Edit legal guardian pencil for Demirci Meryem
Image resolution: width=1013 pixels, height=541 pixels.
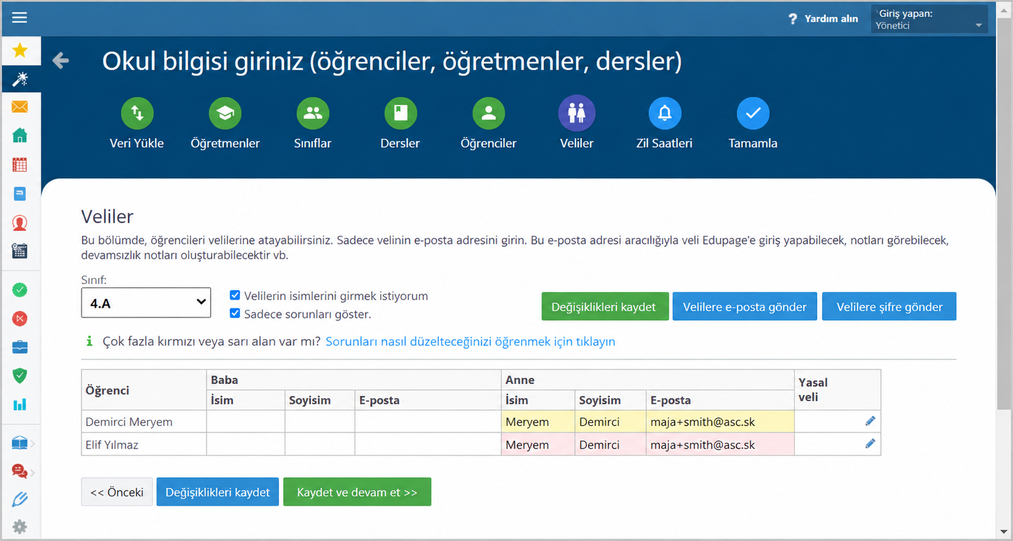click(870, 421)
